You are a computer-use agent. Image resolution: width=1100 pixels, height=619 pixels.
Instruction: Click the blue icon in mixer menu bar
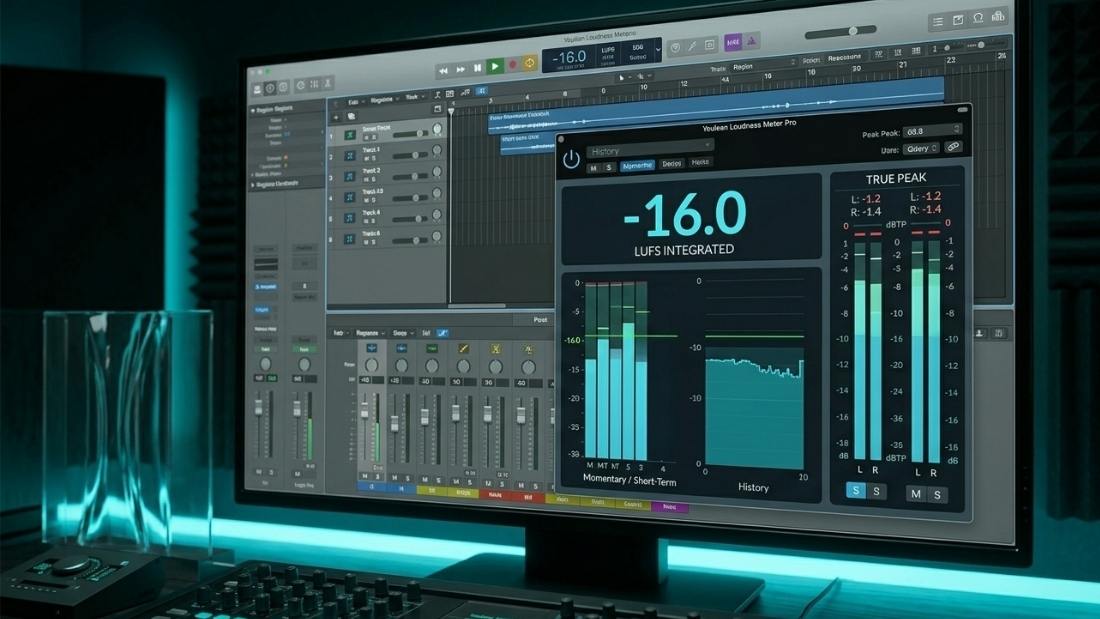[x=442, y=333]
